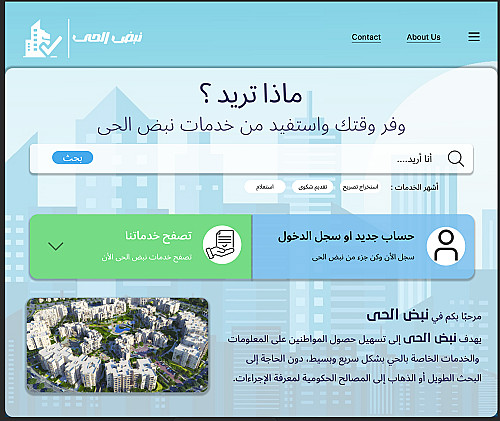The width and height of the screenshot is (500, 421).
Task: Click تصفح خدمات نبض الحى الآن subtitle
Action: [x=147, y=258]
